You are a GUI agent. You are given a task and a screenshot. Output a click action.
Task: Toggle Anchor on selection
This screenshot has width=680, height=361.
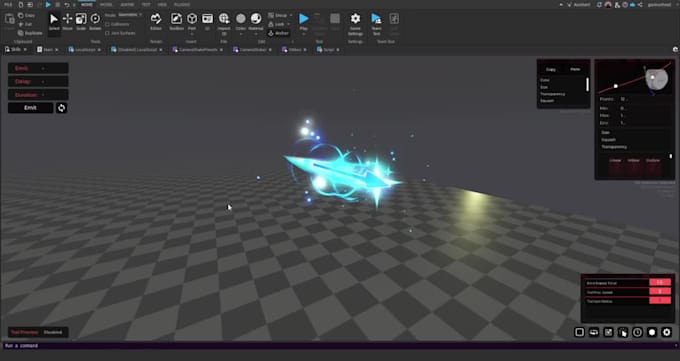click(x=278, y=33)
